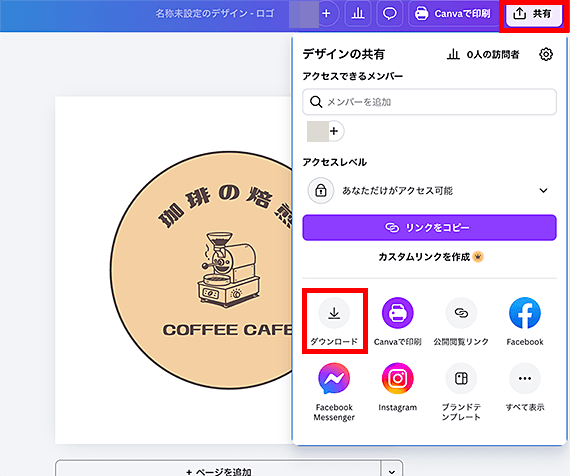Screen dimensions: 570x476
Task: Click the lock icon in access level
Action: pyautogui.click(x=321, y=191)
